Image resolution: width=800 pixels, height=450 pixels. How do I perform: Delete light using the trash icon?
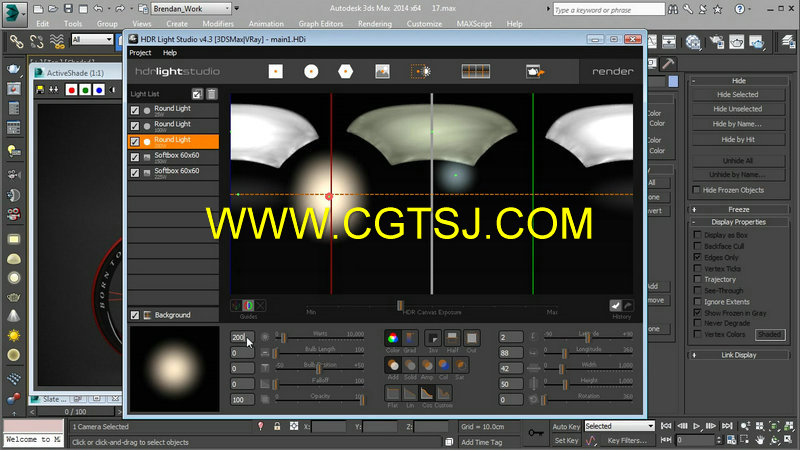click(x=212, y=93)
